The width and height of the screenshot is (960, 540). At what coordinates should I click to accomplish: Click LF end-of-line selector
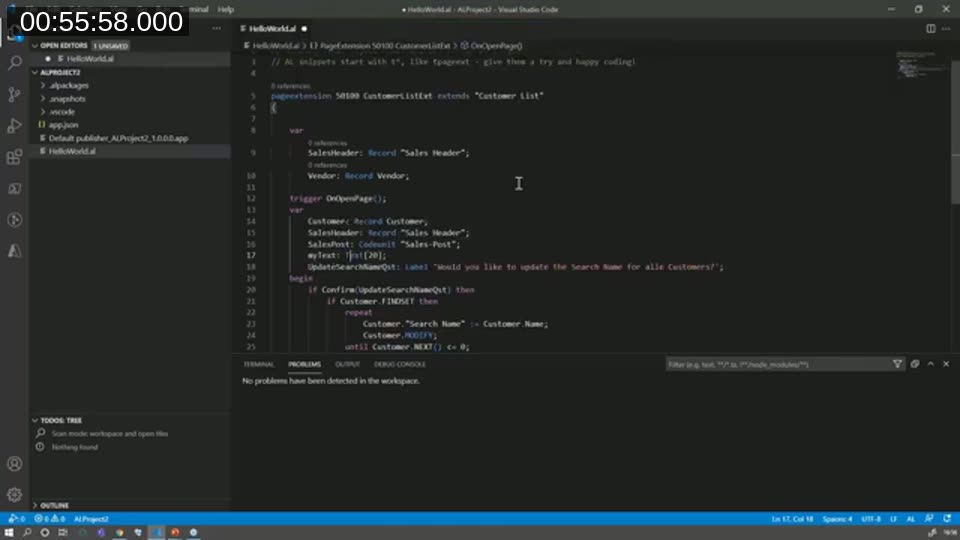(893, 519)
